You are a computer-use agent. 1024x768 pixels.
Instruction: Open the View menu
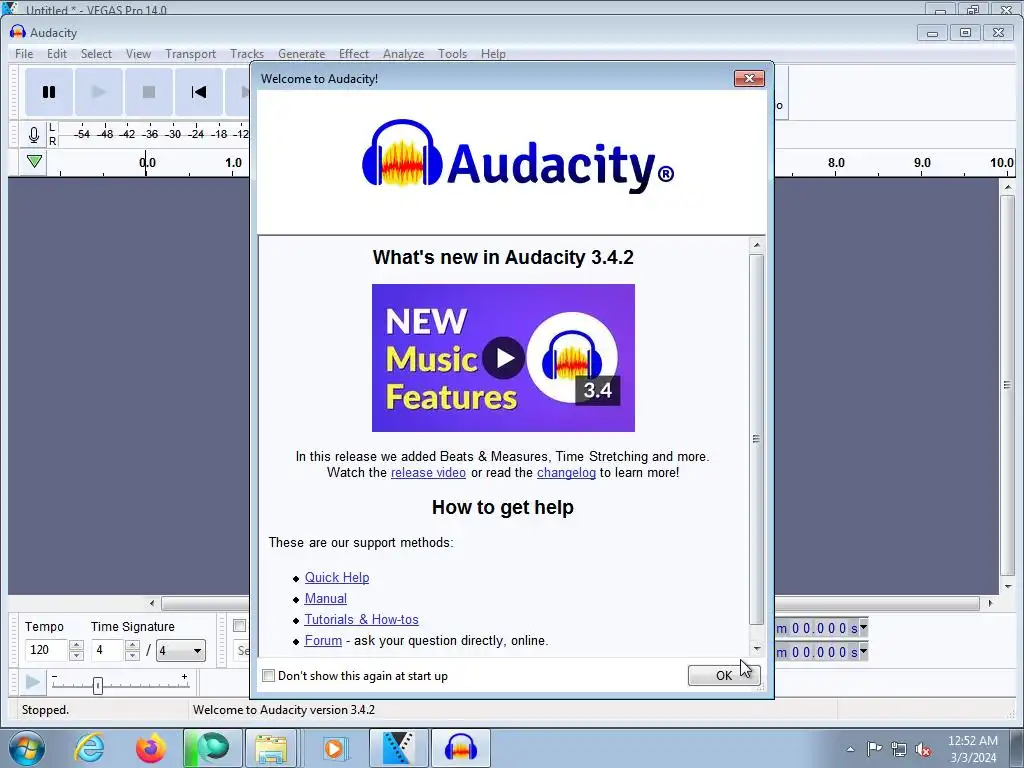coord(138,54)
